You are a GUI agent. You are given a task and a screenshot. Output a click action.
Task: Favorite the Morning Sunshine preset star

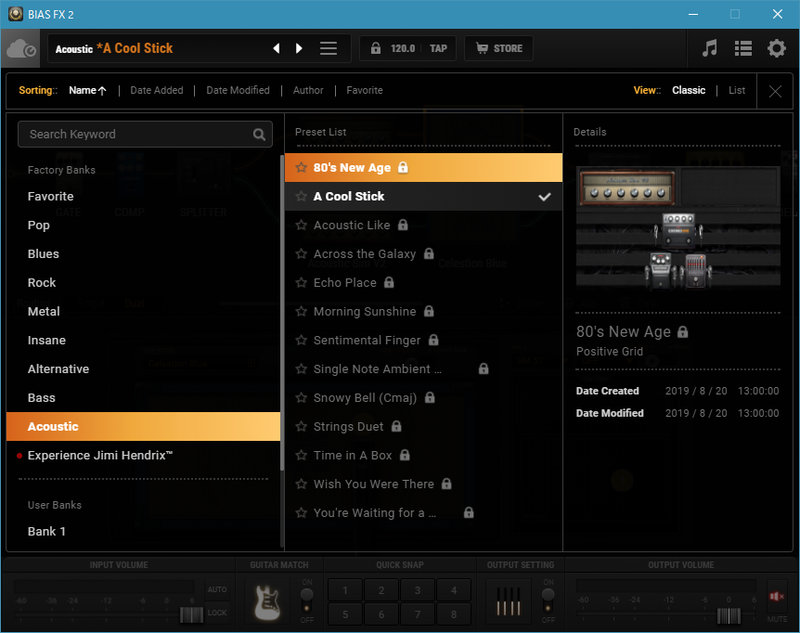[302, 311]
